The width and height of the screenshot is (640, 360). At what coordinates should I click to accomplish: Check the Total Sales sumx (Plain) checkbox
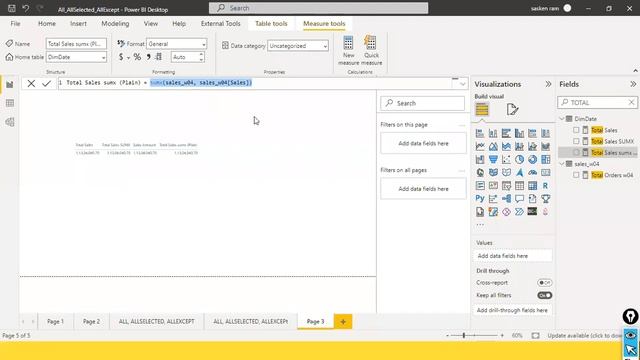pyautogui.click(x=576, y=152)
